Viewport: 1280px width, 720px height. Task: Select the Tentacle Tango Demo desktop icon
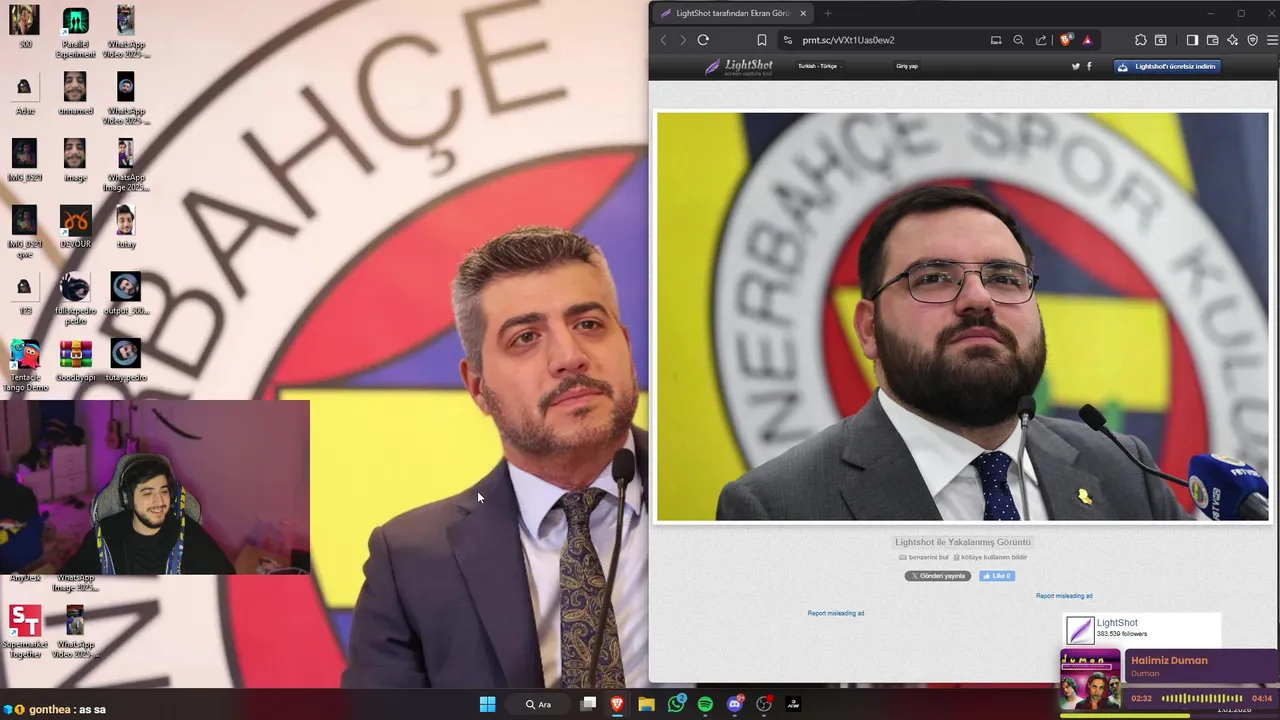(x=25, y=366)
